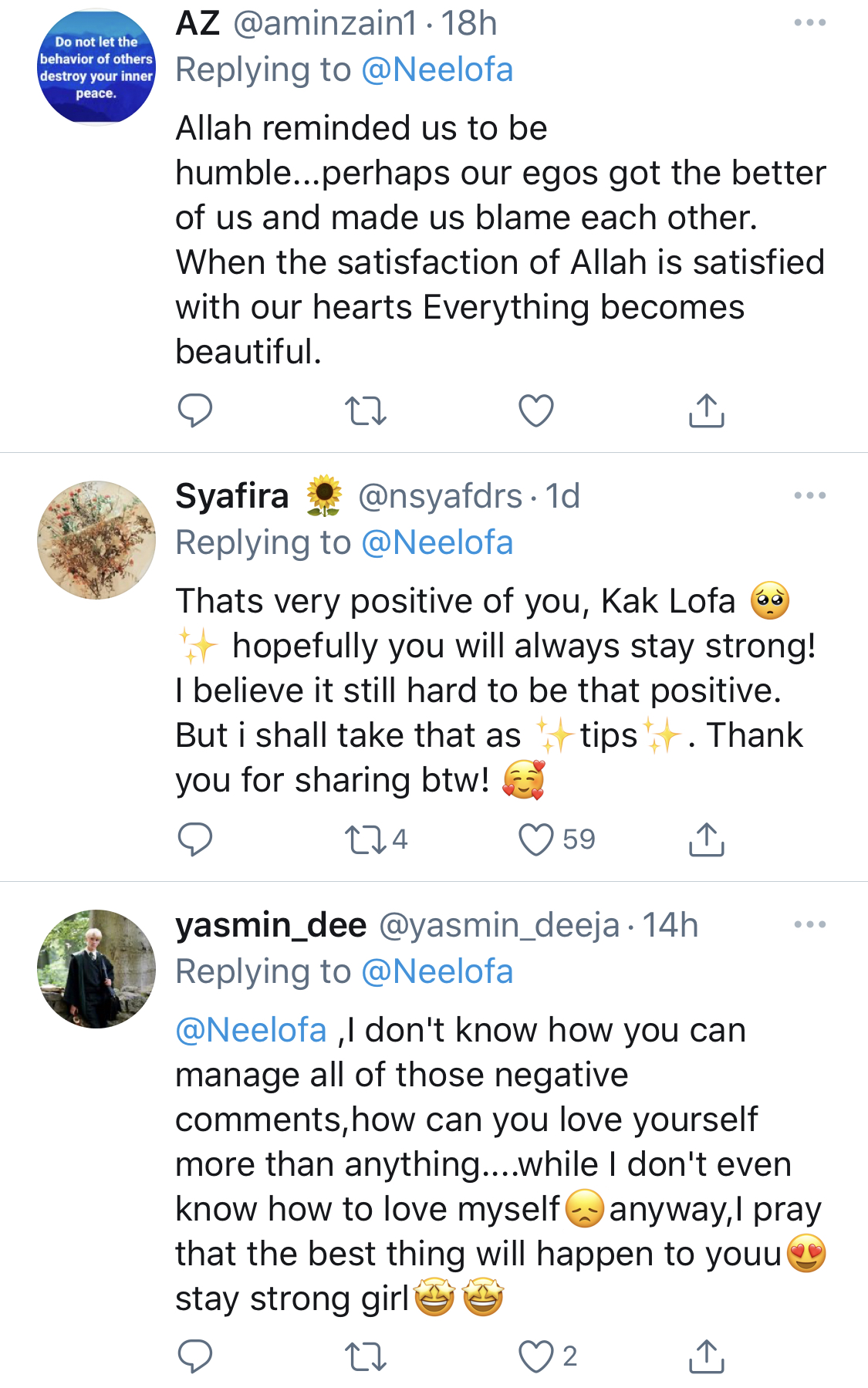Tap @Neelofa mention in yasmin_dee's tweet text
This screenshot has width=868, height=1388.
tap(252, 1031)
